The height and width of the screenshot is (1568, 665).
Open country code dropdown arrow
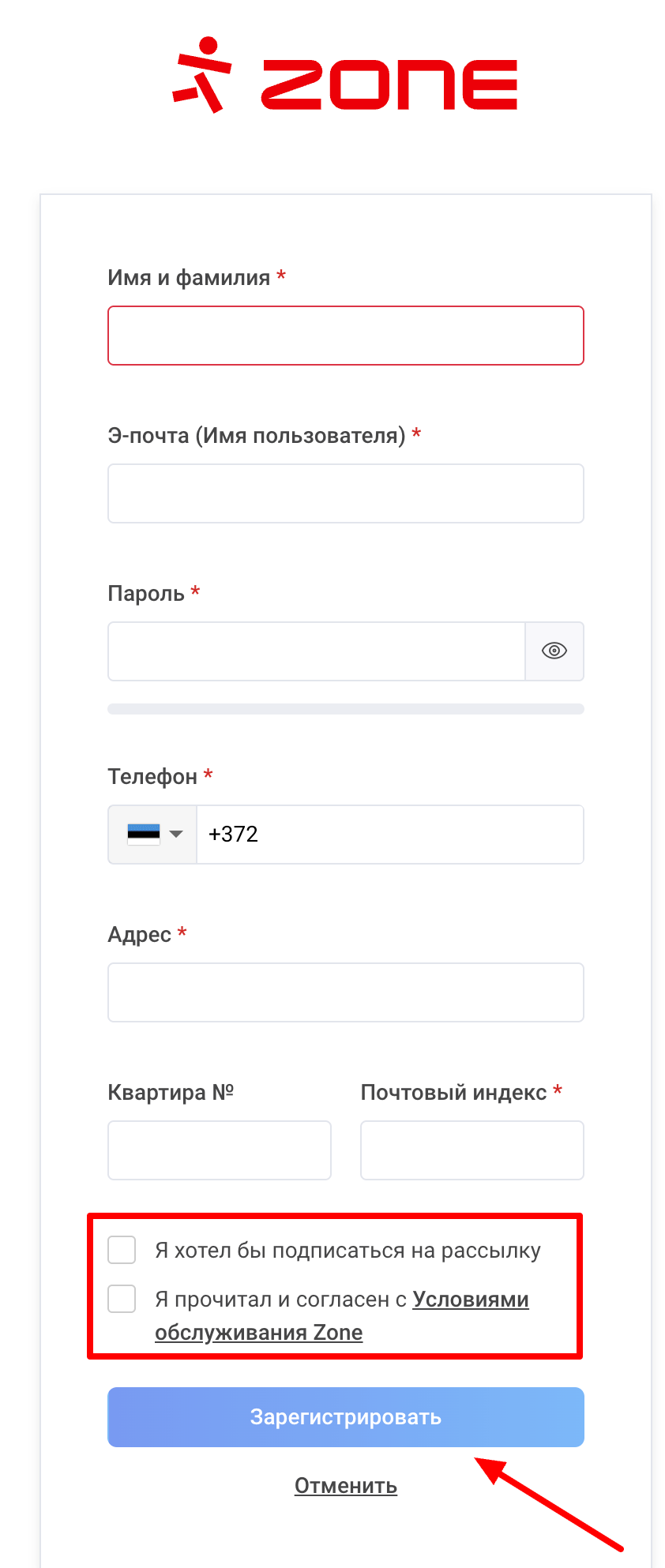(x=177, y=835)
